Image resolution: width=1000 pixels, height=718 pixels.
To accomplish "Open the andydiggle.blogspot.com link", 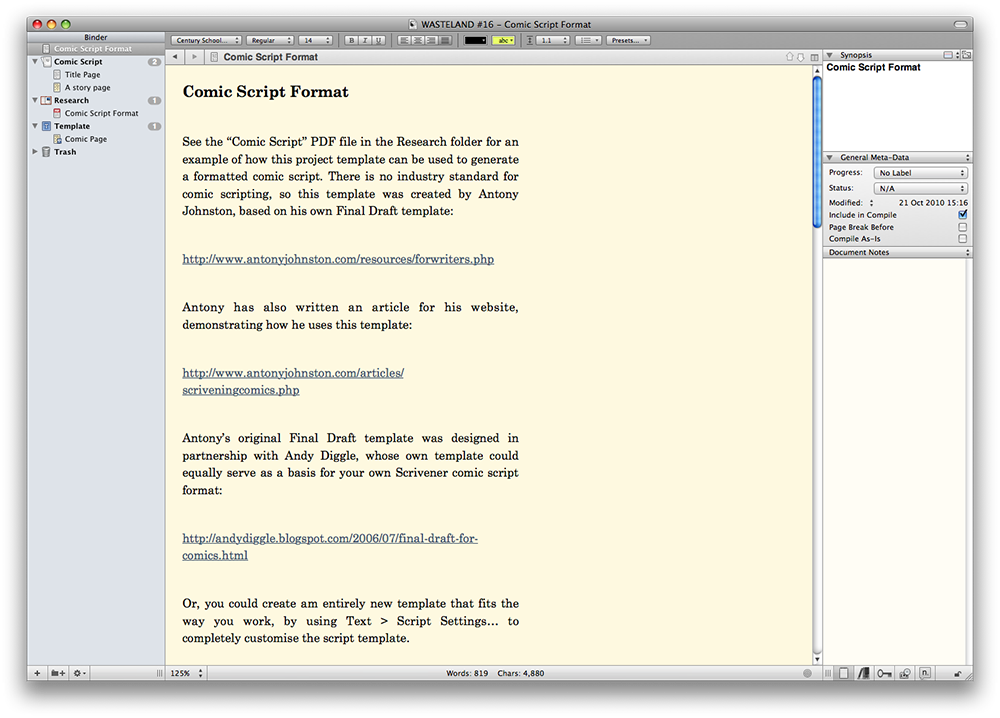I will tap(329, 538).
